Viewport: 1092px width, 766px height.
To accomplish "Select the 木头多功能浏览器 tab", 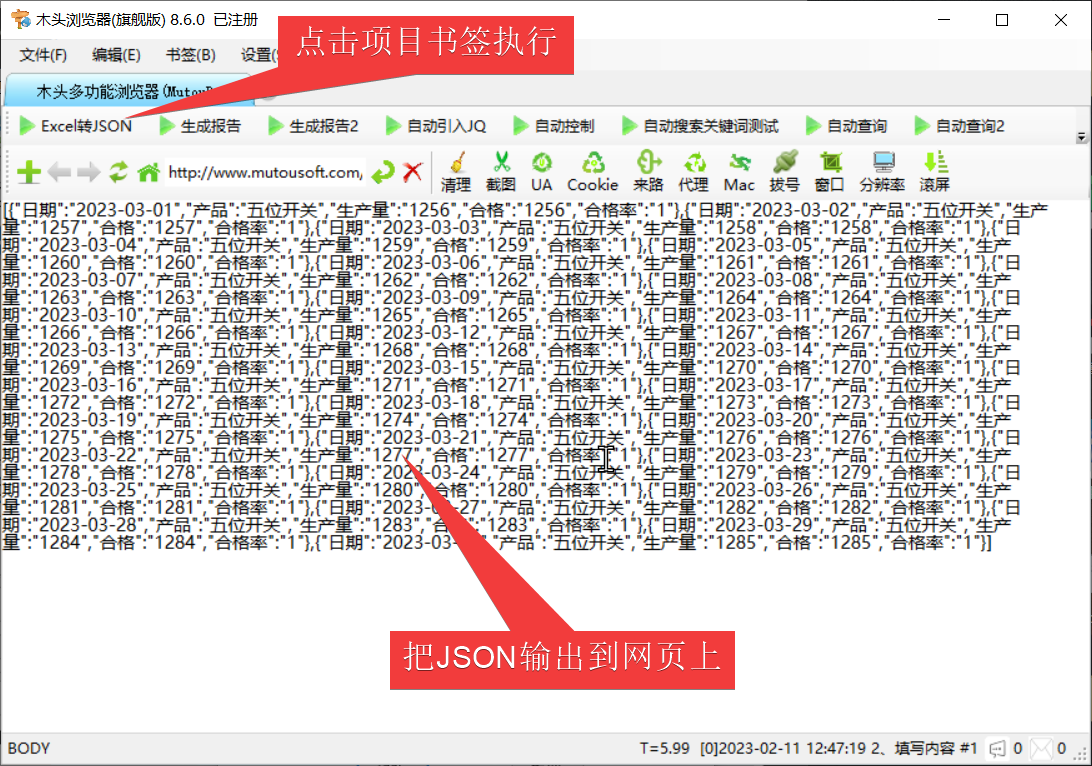I will 129,91.
